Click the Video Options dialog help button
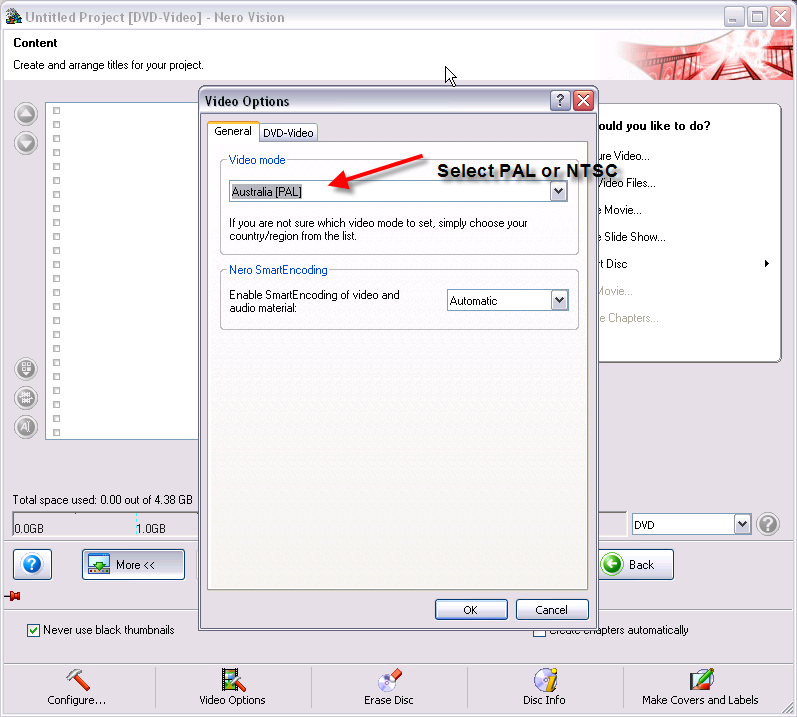797x717 pixels. [x=560, y=101]
